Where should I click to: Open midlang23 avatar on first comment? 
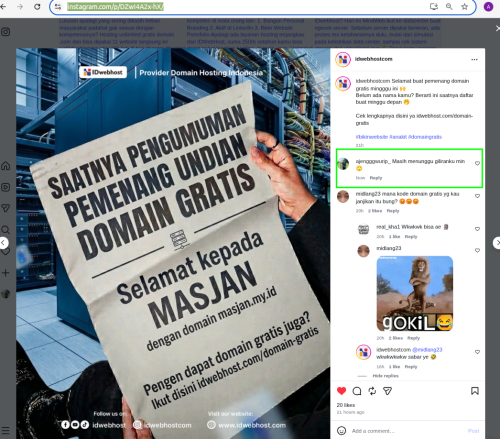(x=343, y=197)
